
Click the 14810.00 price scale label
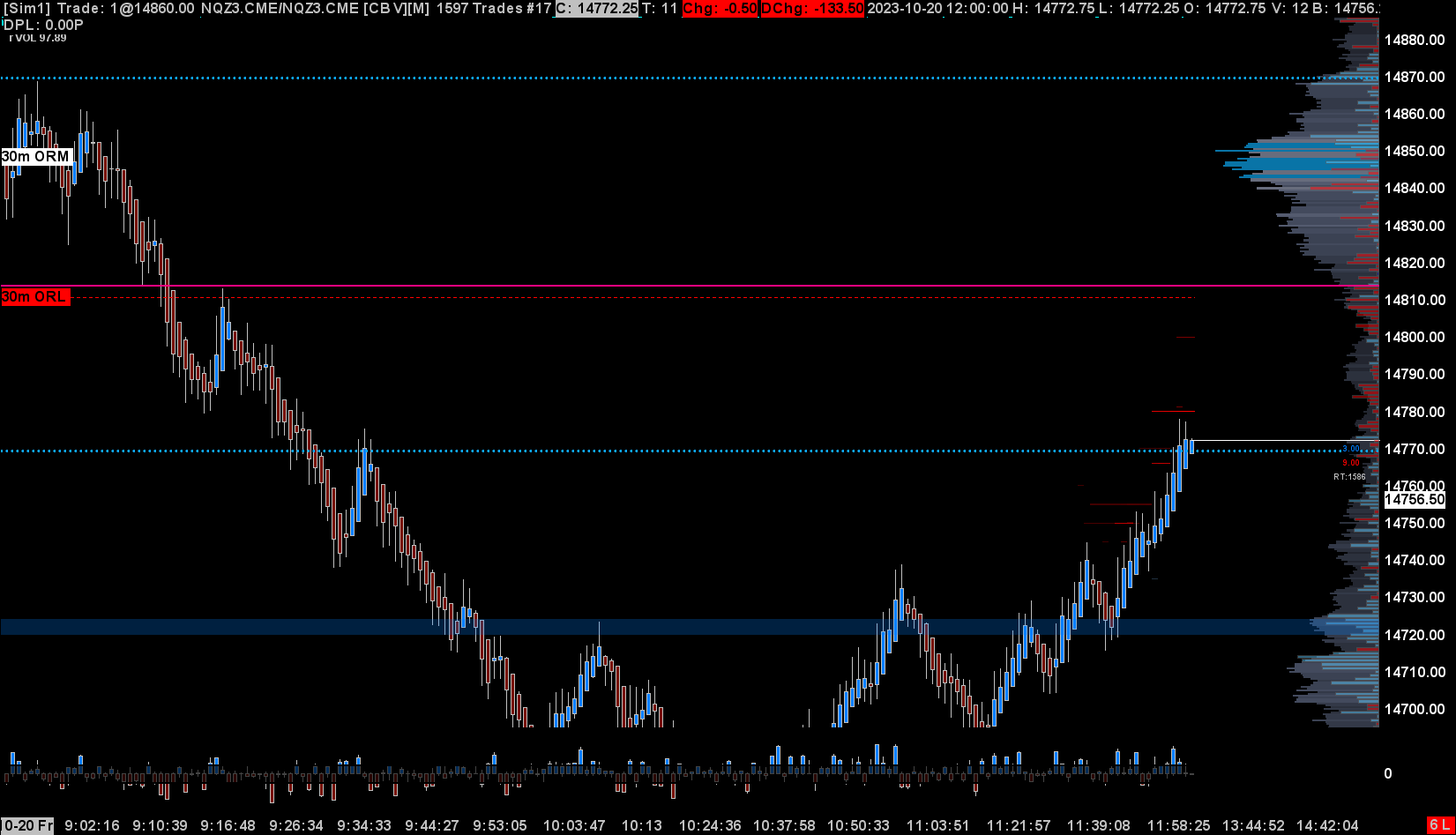click(x=1415, y=300)
